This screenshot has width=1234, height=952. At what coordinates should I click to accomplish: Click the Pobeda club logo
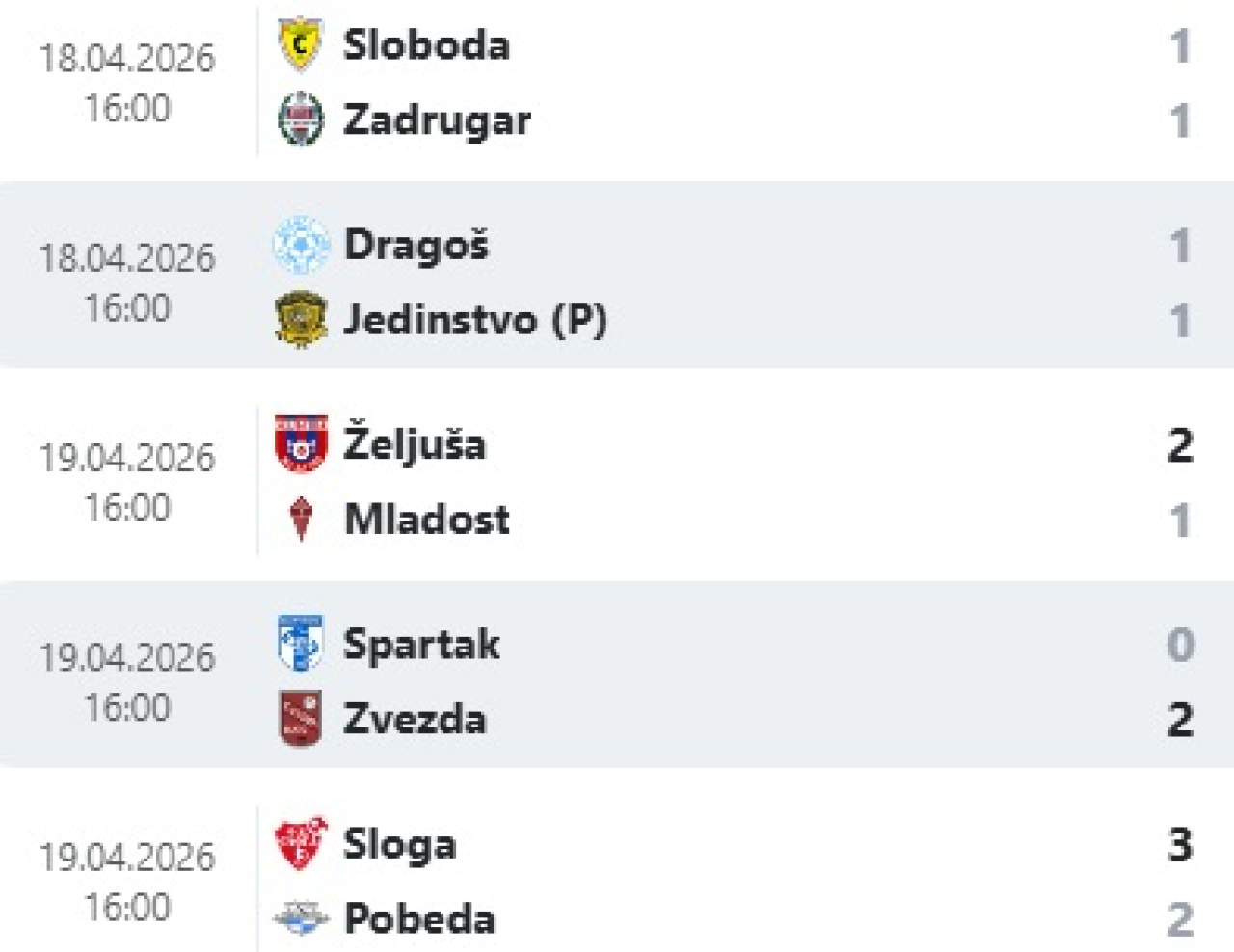300,918
